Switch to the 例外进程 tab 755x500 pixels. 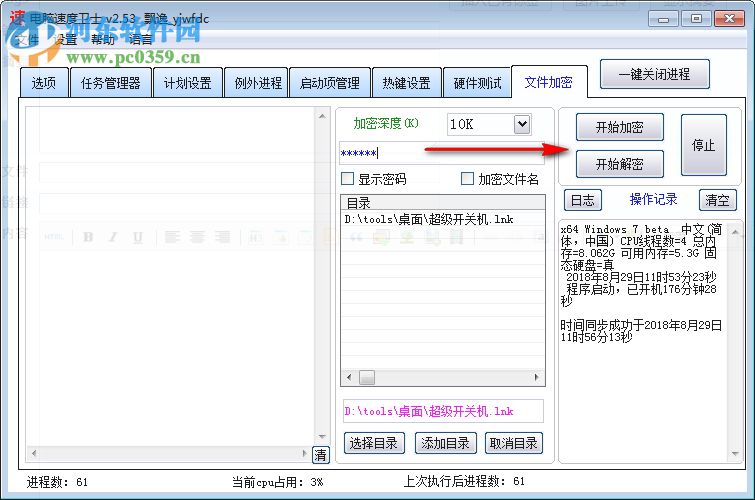pyautogui.click(x=258, y=83)
